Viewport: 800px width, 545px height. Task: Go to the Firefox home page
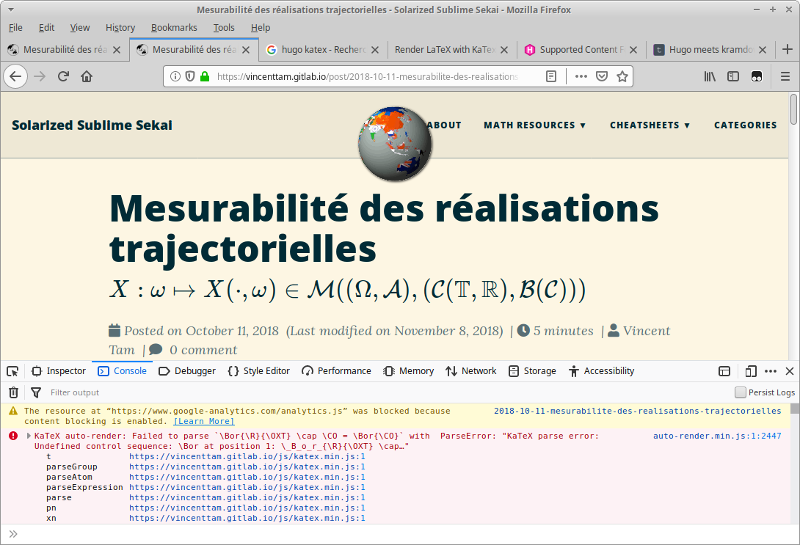[x=87, y=76]
